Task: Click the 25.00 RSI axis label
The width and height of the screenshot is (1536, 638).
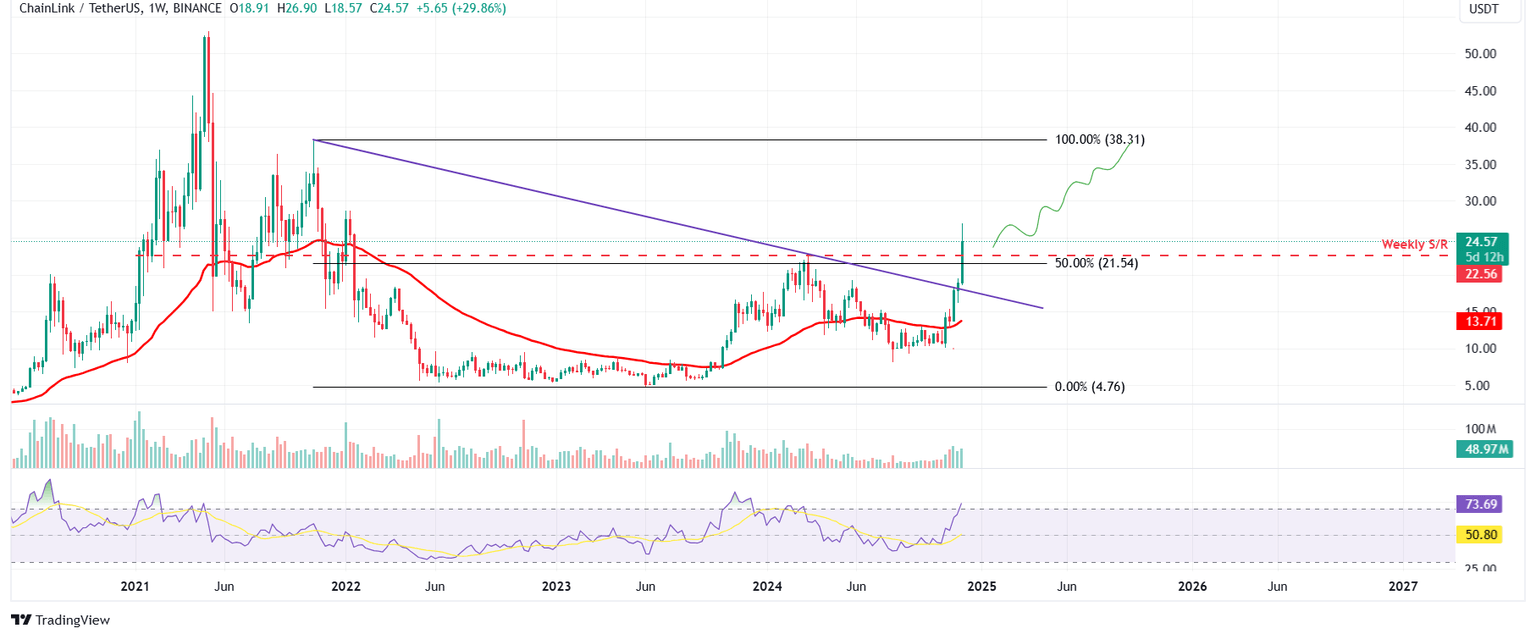Action: (1479, 569)
